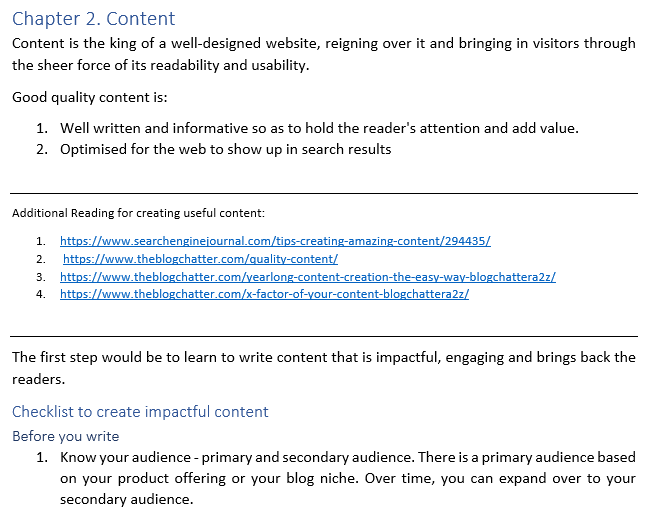The image size is (667, 510).
Task: Click the horizontal rule below the links list
Action: pos(324,336)
